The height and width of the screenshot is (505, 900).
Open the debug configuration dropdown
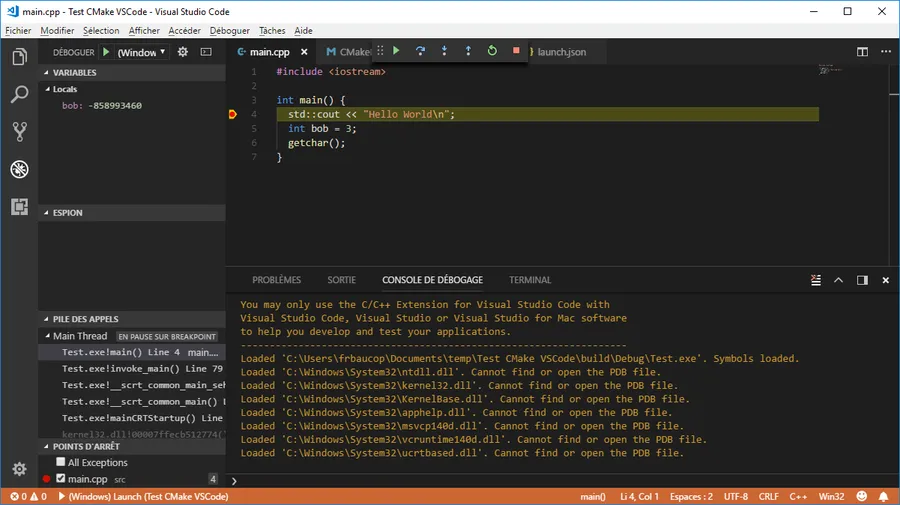tap(142, 52)
